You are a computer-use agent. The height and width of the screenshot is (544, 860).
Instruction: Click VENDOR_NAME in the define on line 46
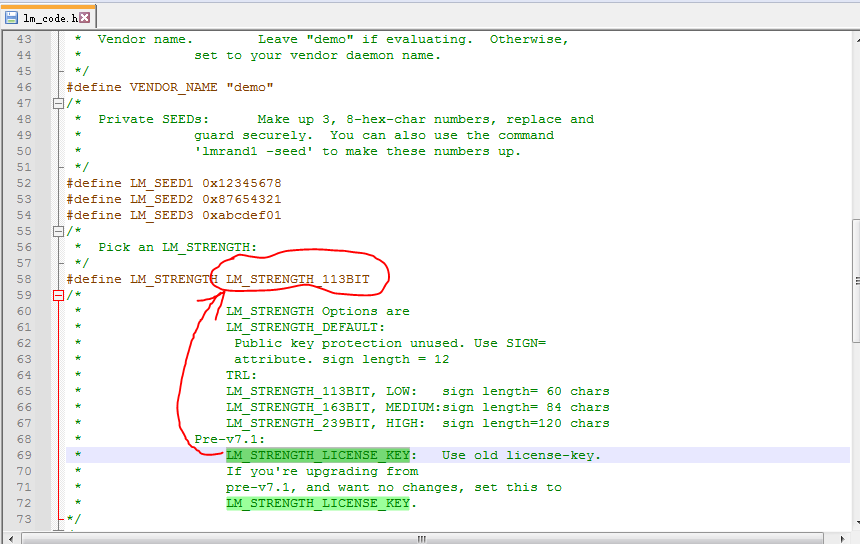click(x=173, y=87)
